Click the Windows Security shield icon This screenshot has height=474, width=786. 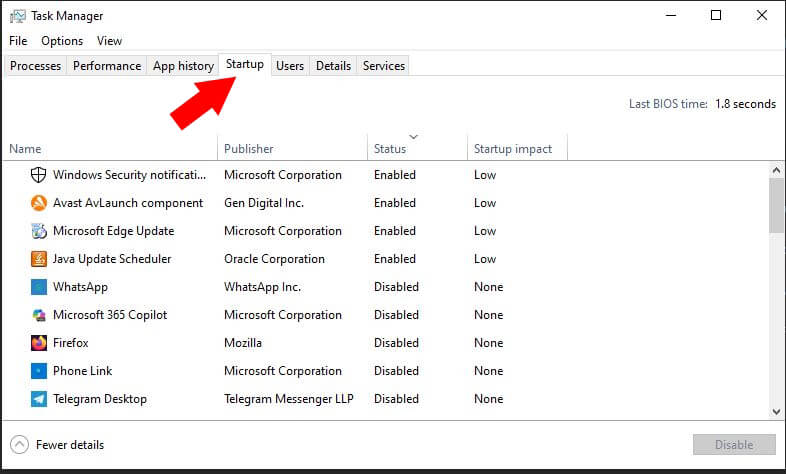tap(39, 175)
